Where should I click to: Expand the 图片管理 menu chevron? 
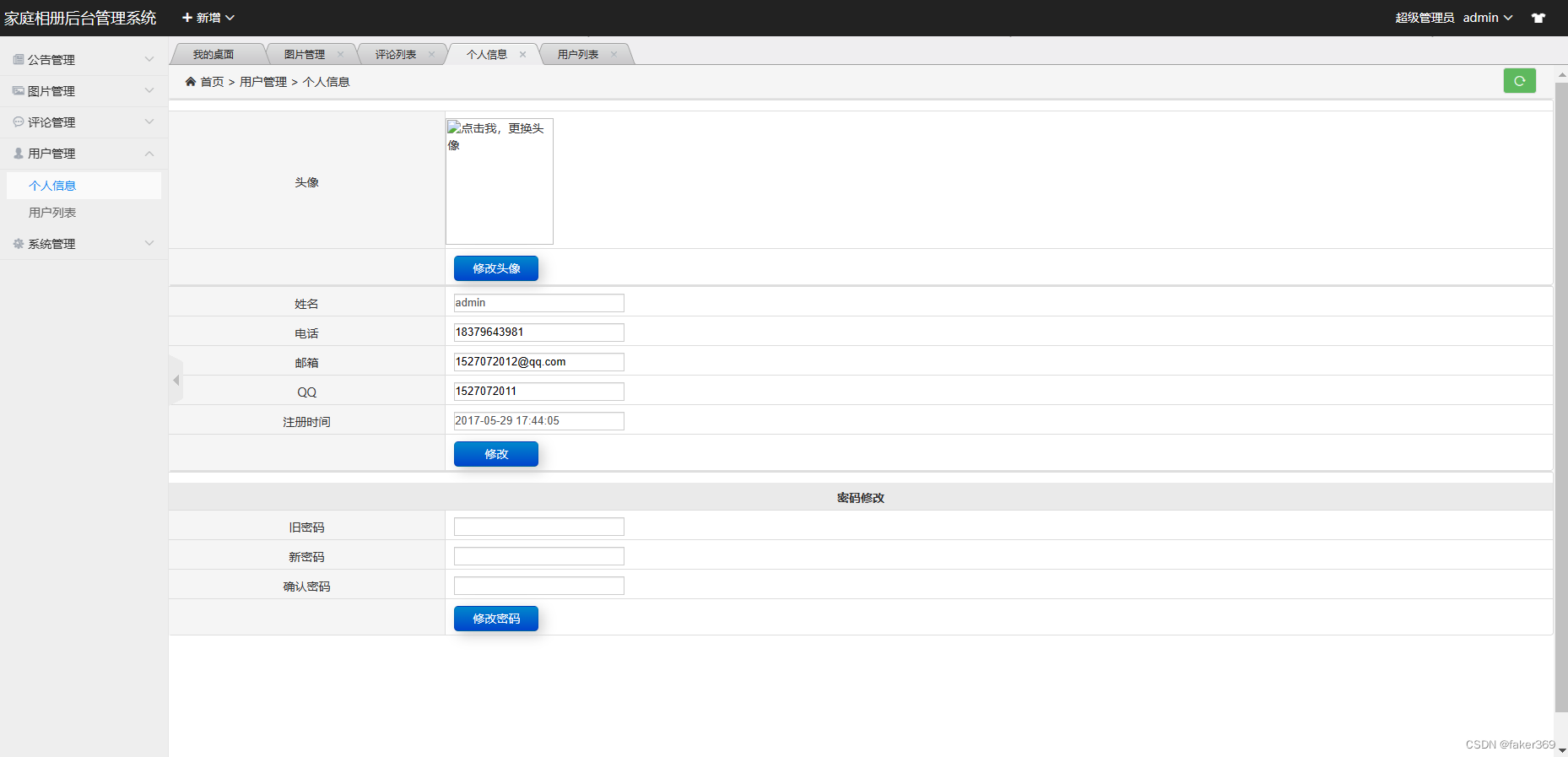coord(149,90)
